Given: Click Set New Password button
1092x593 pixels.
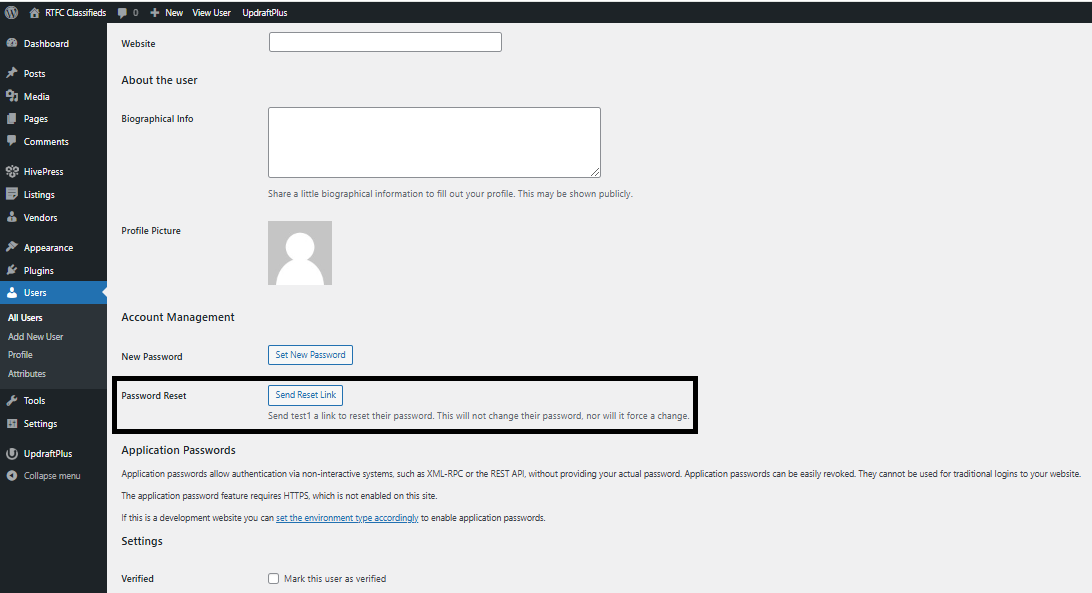Looking at the screenshot, I should click(x=311, y=355).
